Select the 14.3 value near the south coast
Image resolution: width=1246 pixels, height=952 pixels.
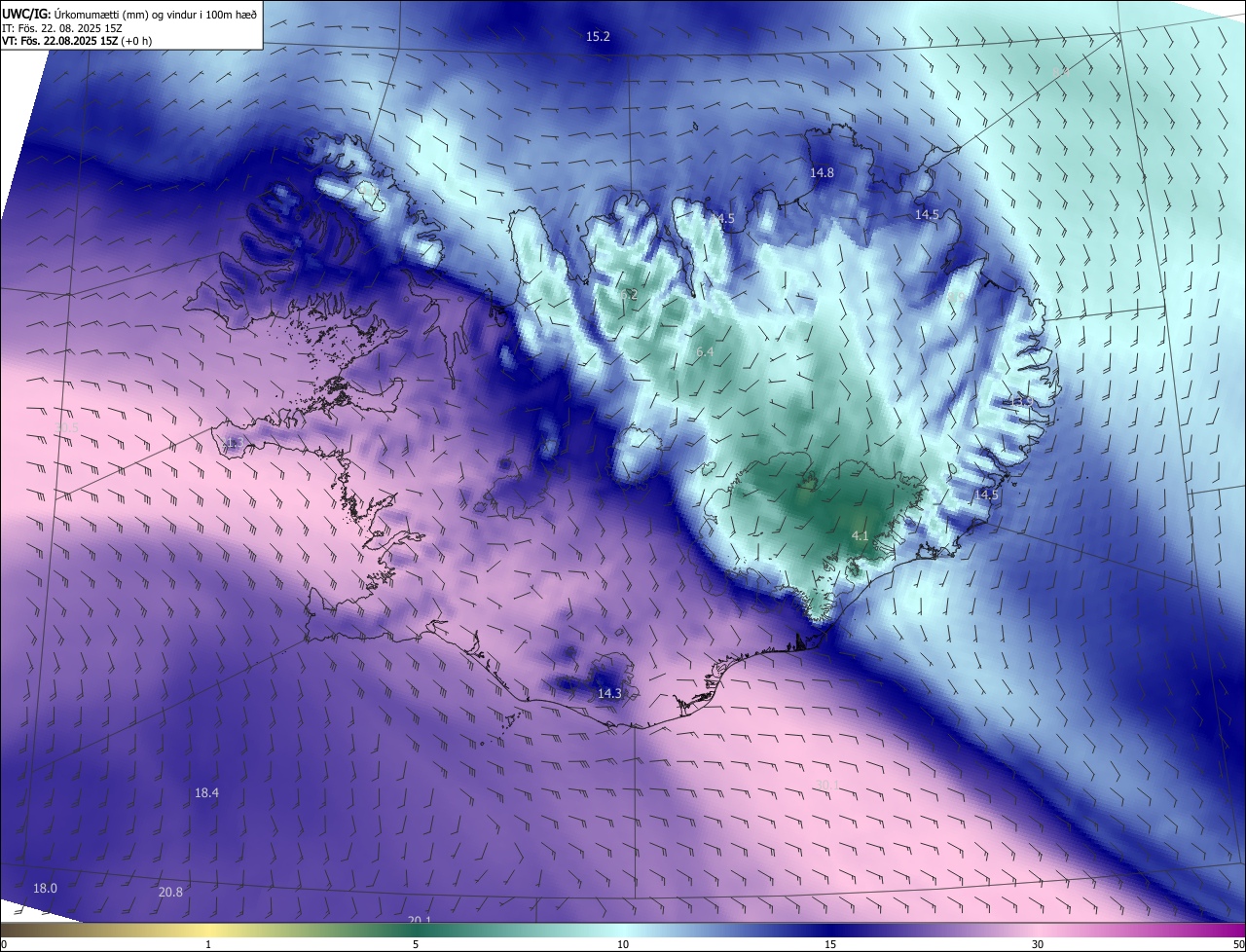(609, 693)
